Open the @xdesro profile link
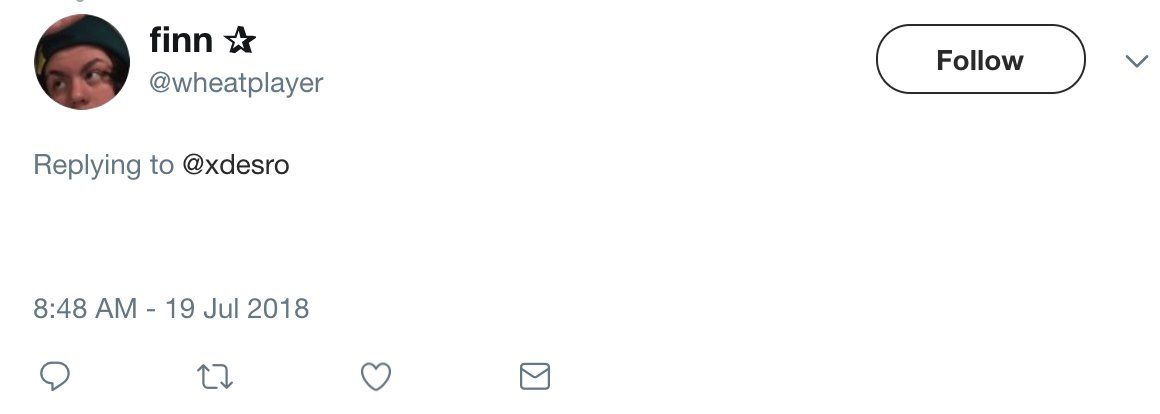Image resolution: width=1160 pixels, height=414 pixels. [236, 164]
